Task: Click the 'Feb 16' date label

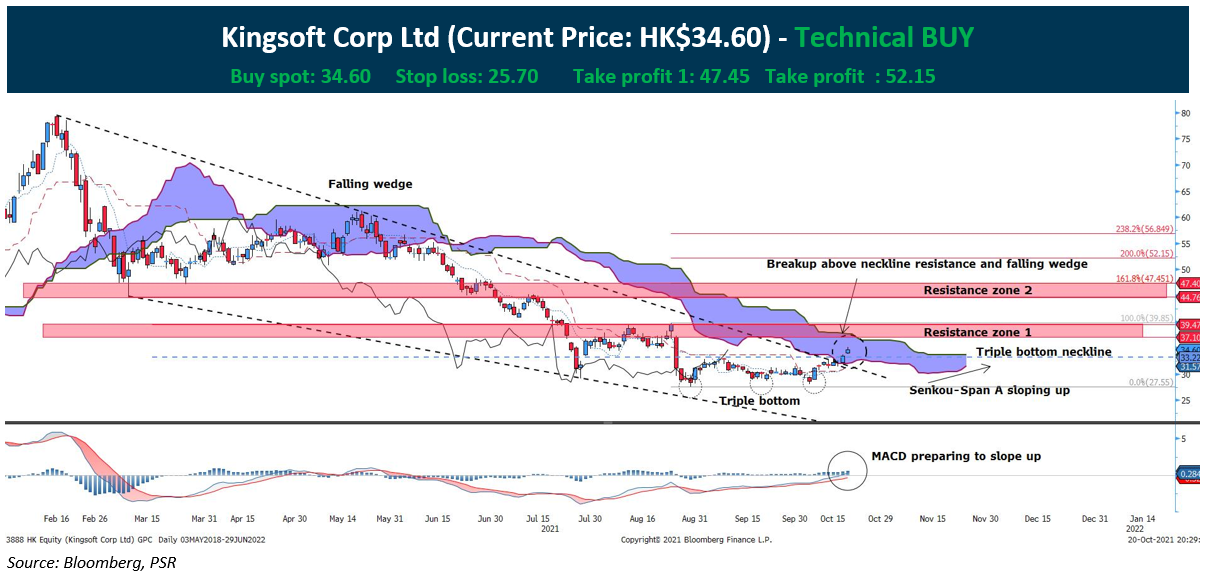Action: 55,520
